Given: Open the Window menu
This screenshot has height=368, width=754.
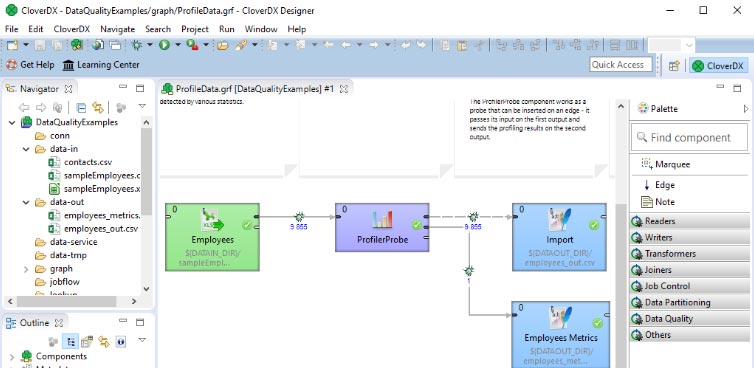Looking at the screenshot, I should [x=261, y=29].
